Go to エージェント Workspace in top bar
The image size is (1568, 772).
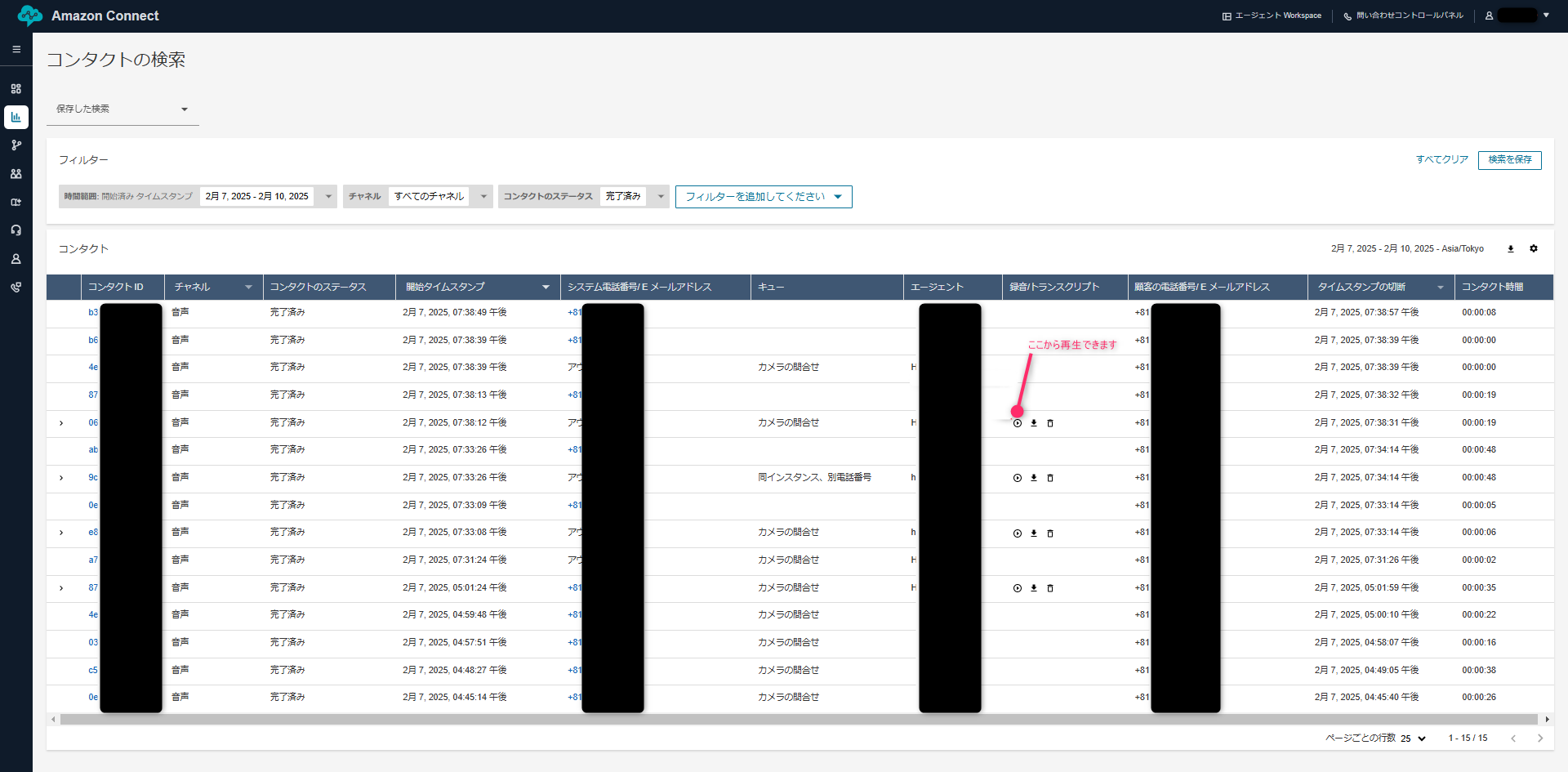1271,16
